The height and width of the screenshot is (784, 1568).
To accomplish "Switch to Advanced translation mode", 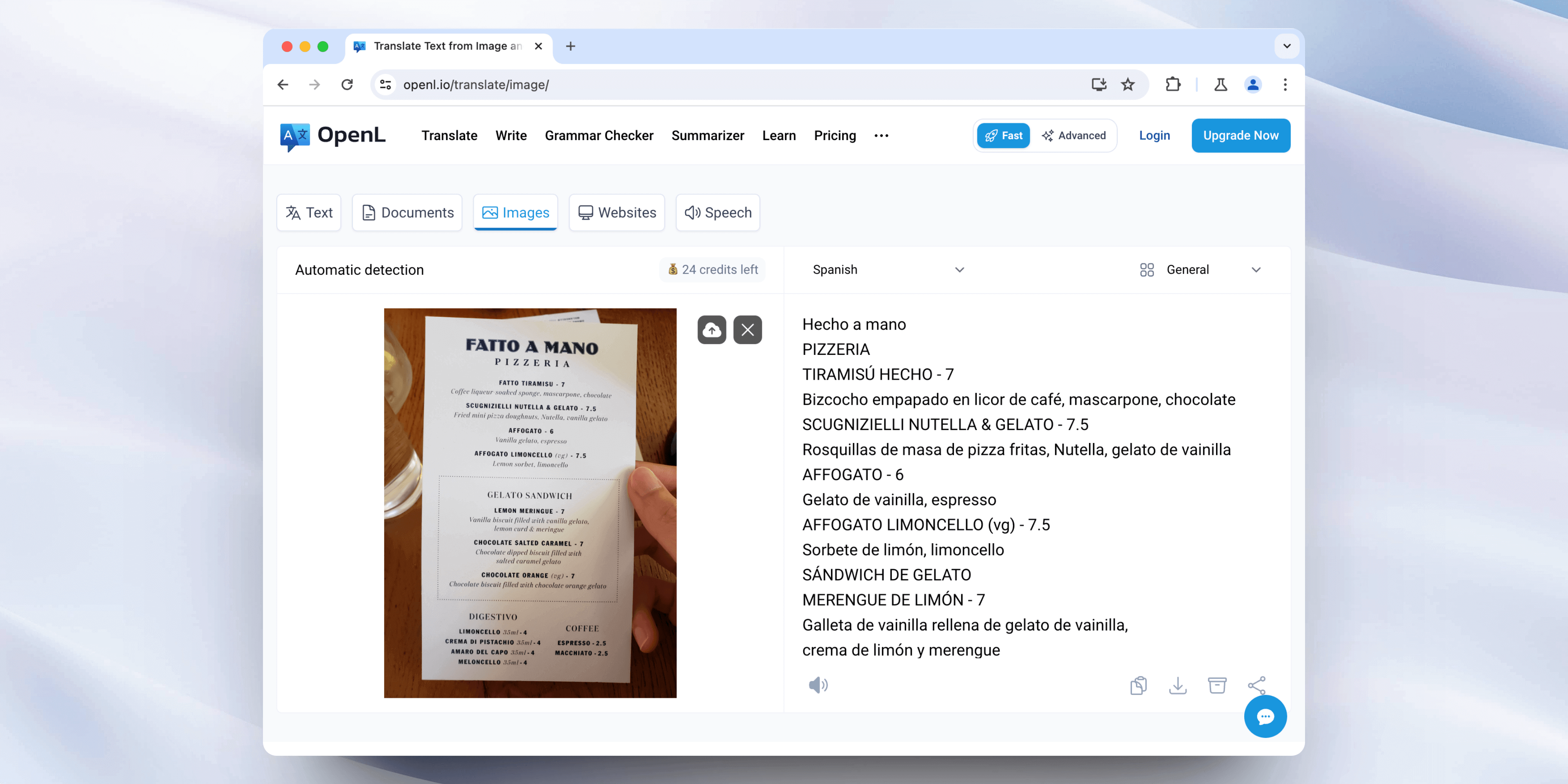I will 1075,135.
